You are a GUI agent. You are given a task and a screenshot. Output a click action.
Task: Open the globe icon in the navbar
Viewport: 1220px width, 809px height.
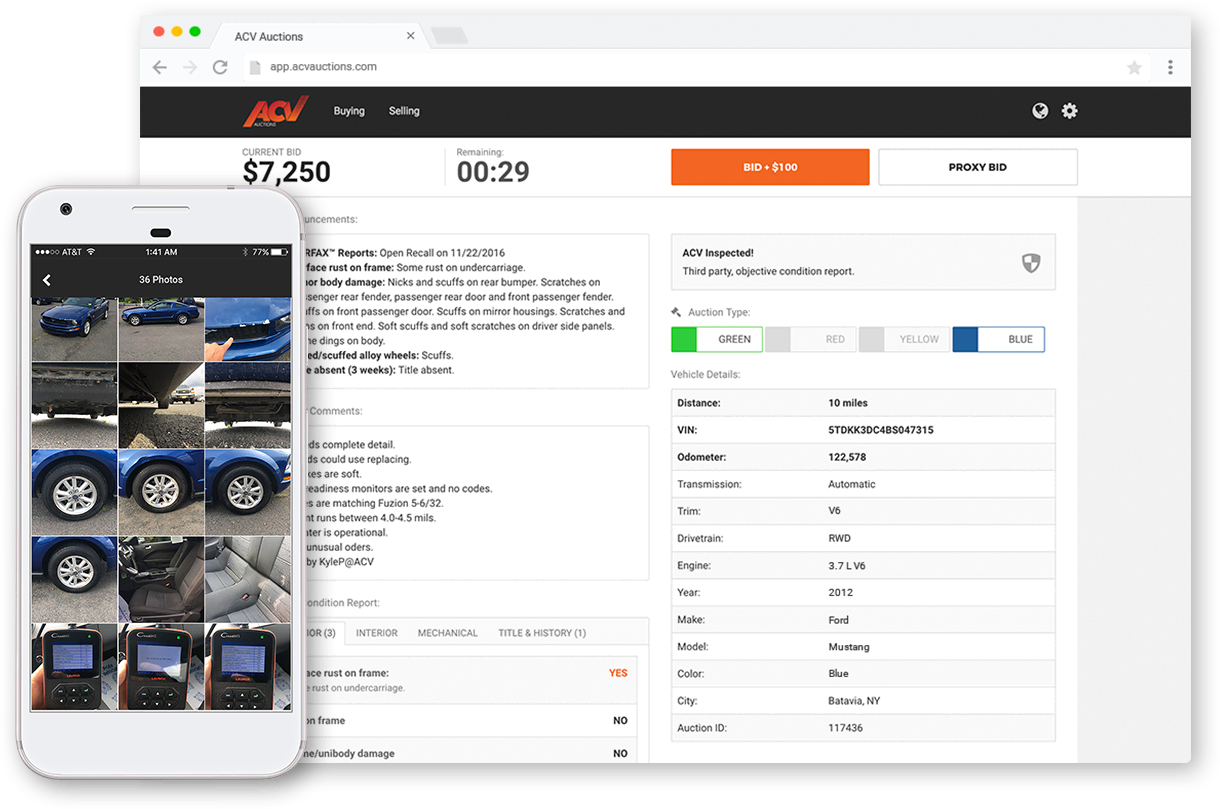[1040, 110]
